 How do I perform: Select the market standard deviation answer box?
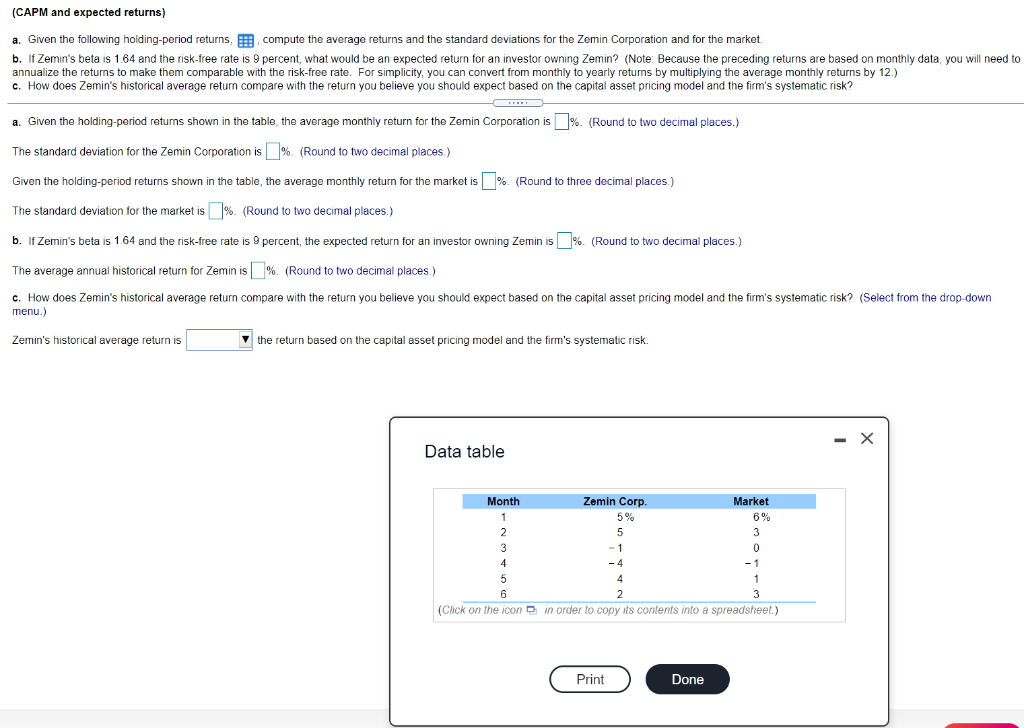pos(215,211)
